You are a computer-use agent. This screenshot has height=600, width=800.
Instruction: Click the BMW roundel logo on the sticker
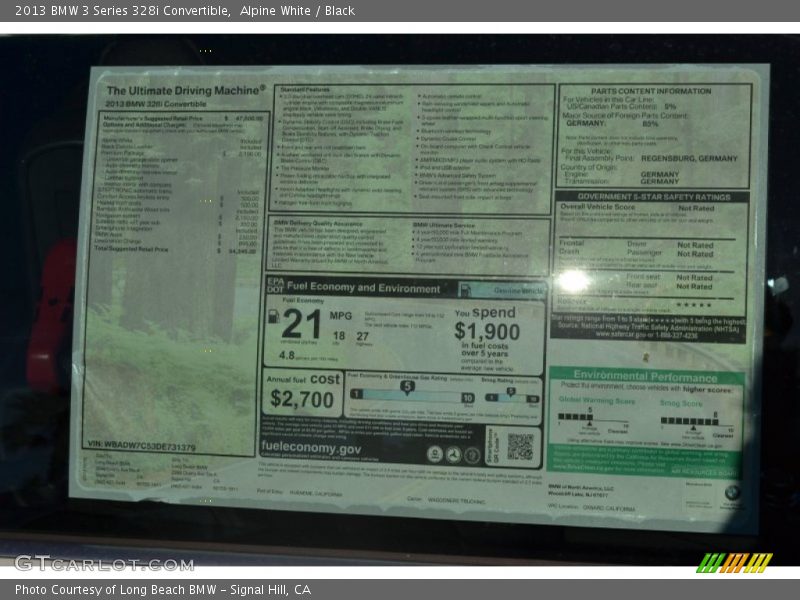point(732,492)
